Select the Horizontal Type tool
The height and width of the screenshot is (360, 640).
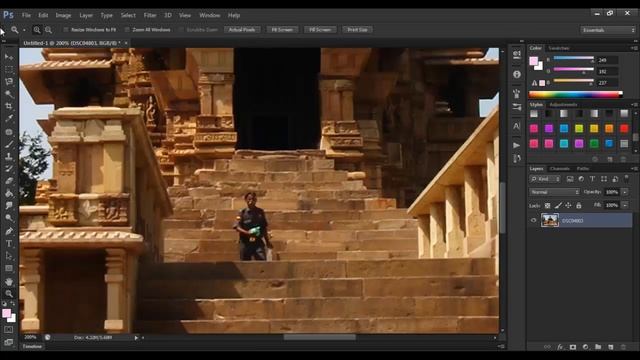tap(9, 244)
